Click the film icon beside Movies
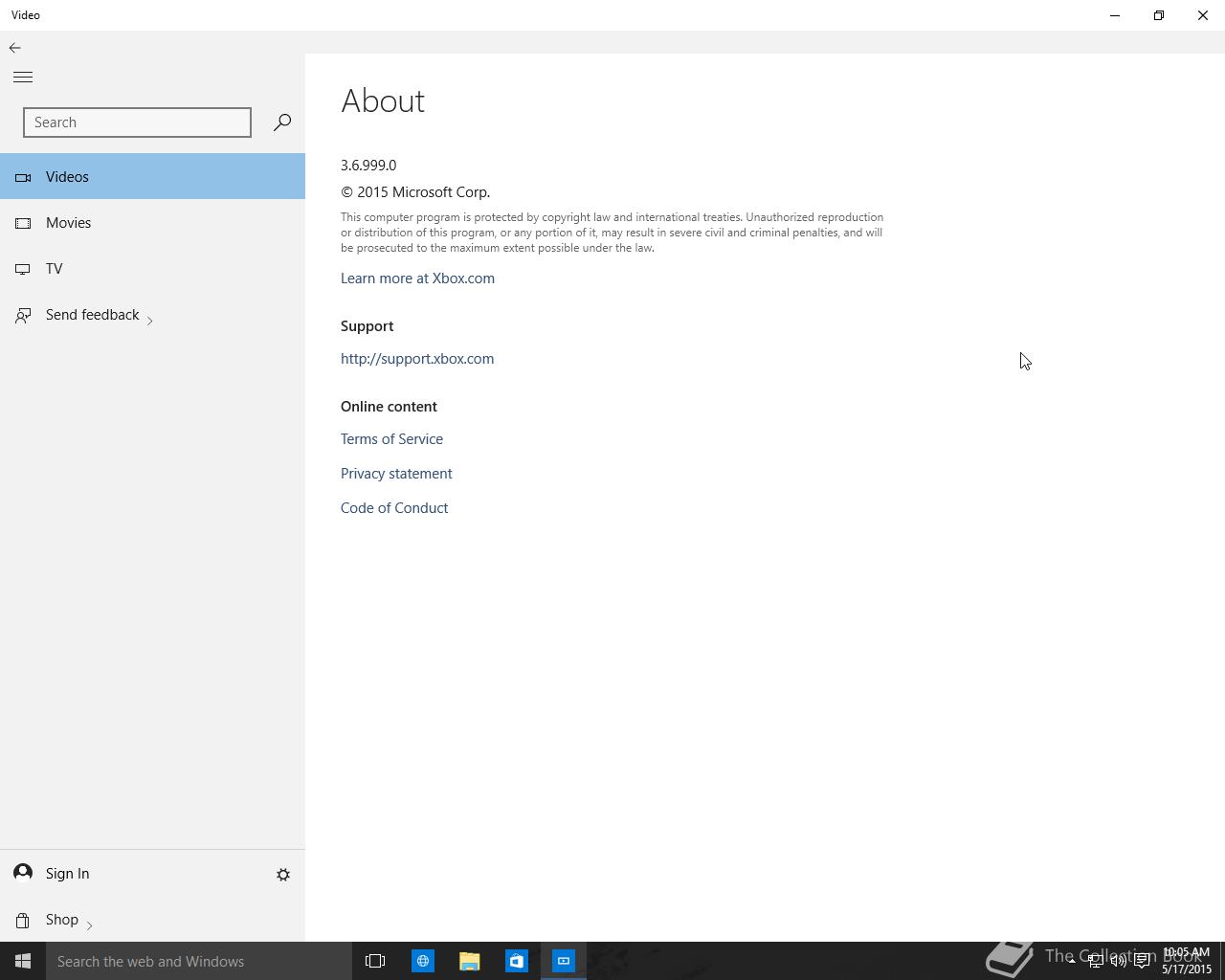The width and height of the screenshot is (1225, 980). coord(23,223)
